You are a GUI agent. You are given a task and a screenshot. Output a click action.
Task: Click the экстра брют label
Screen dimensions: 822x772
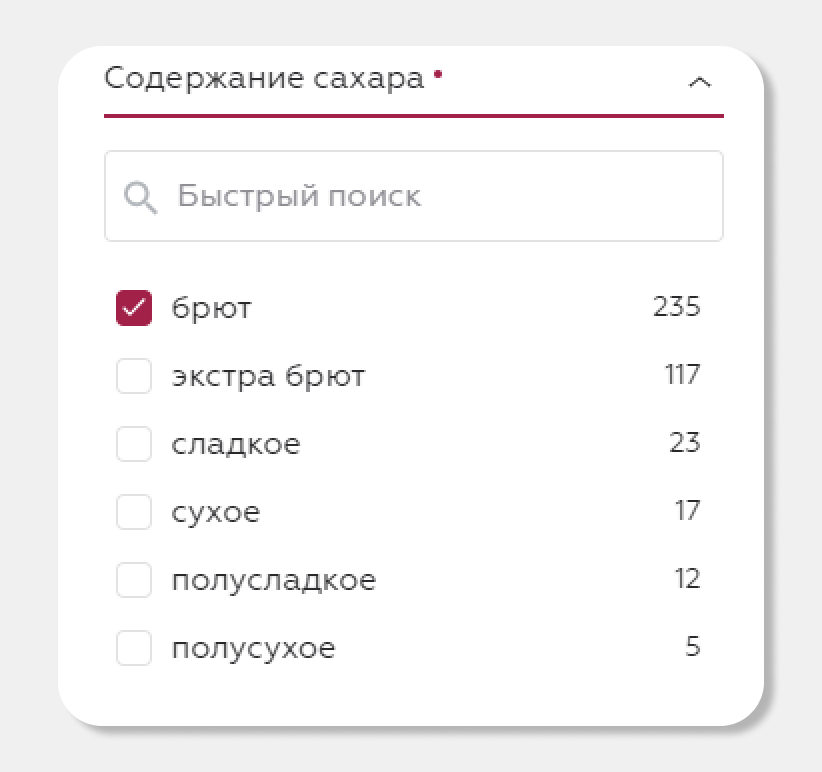click(268, 375)
